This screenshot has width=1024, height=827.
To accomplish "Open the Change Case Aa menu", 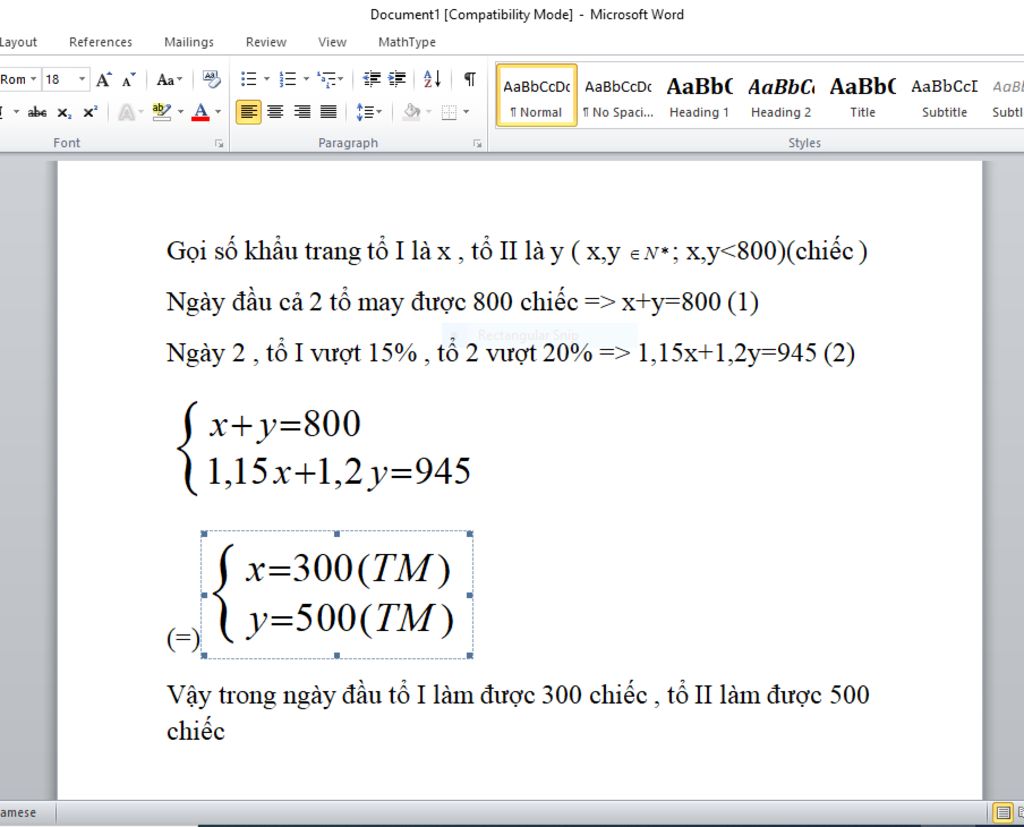I will pos(169,80).
